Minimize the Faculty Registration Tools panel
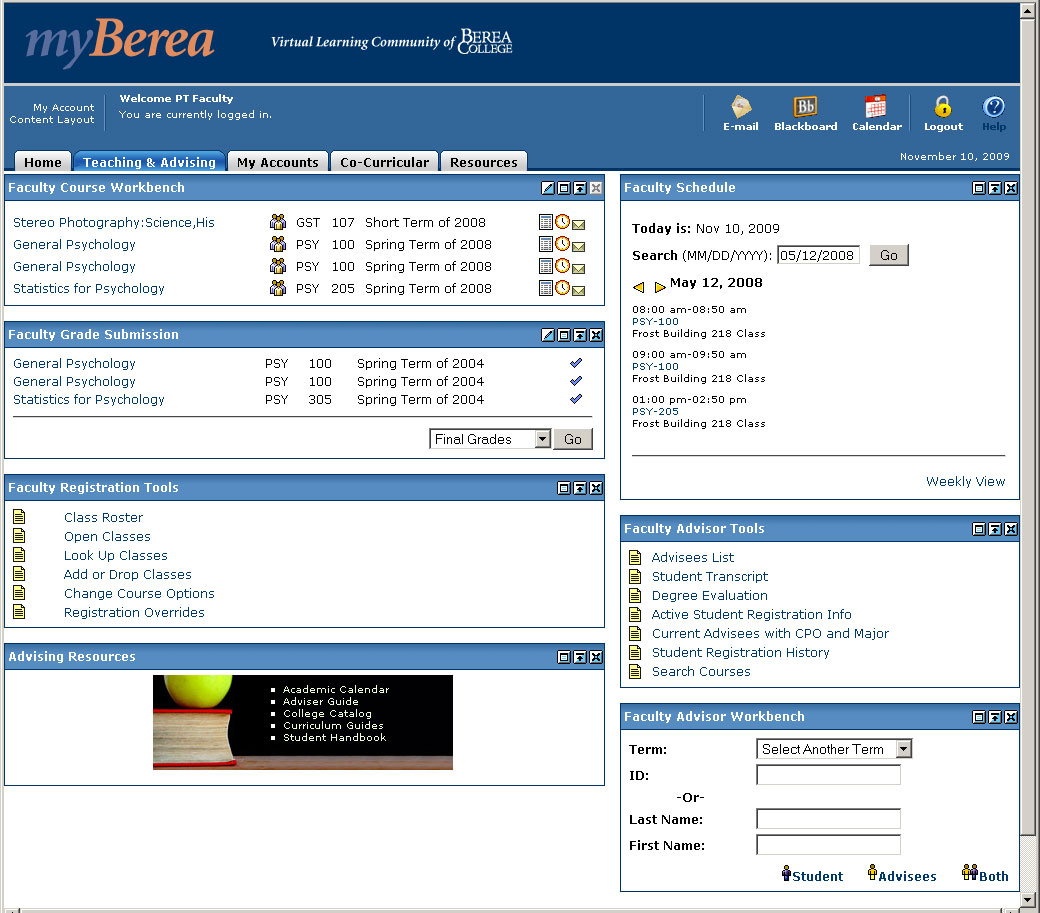1040x913 pixels. [580, 489]
